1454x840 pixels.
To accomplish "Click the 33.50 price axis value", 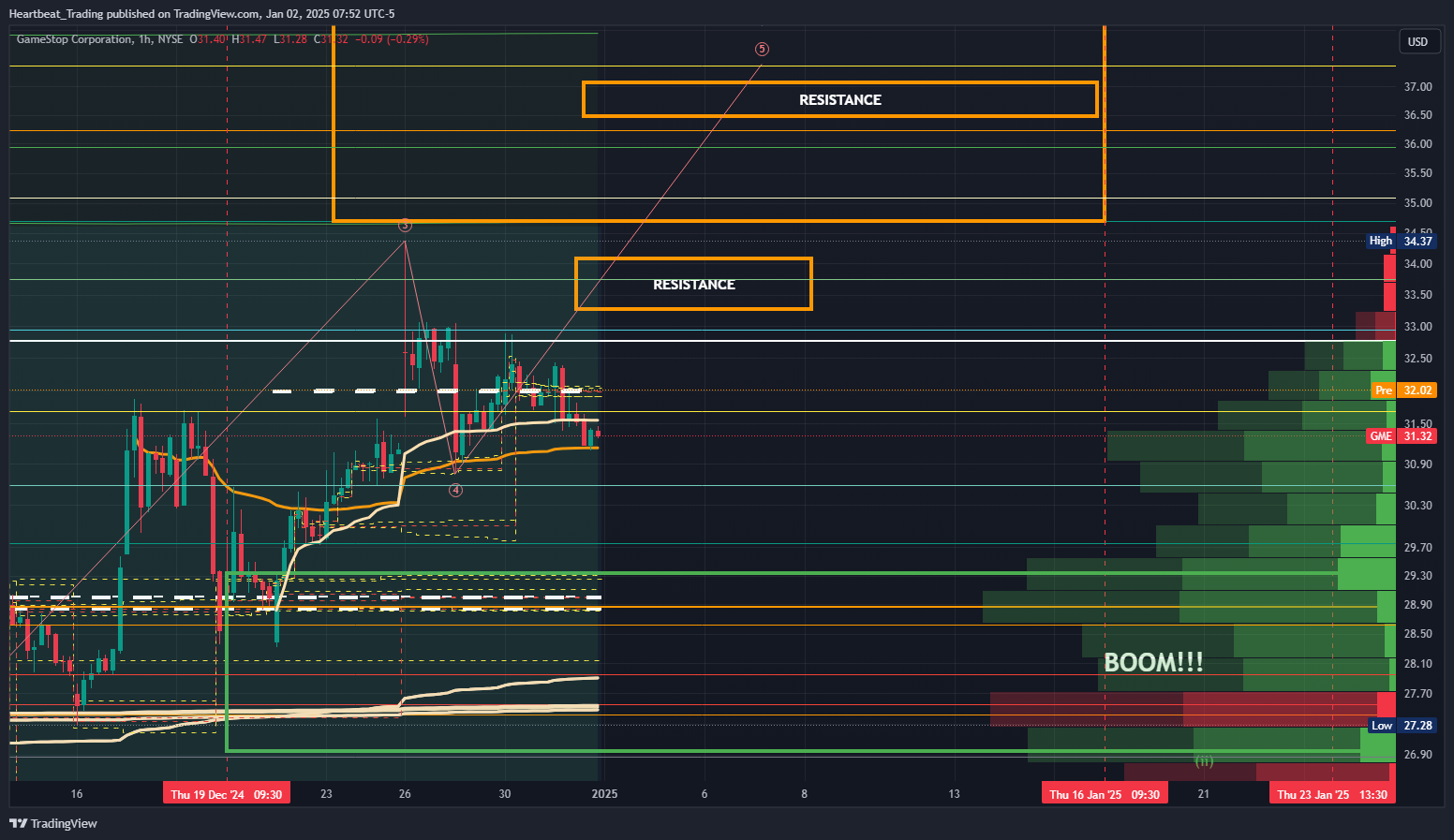I will click(1417, 295).
